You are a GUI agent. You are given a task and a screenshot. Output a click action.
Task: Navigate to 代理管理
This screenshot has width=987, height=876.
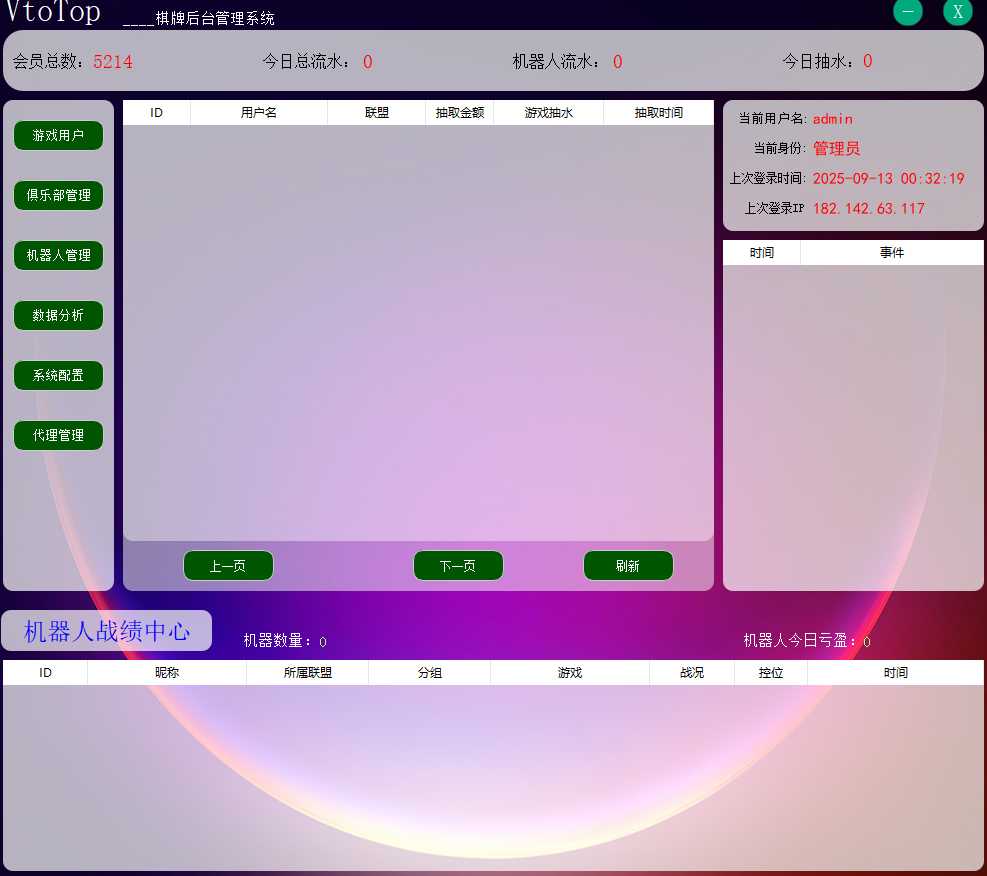pos(58,436)
